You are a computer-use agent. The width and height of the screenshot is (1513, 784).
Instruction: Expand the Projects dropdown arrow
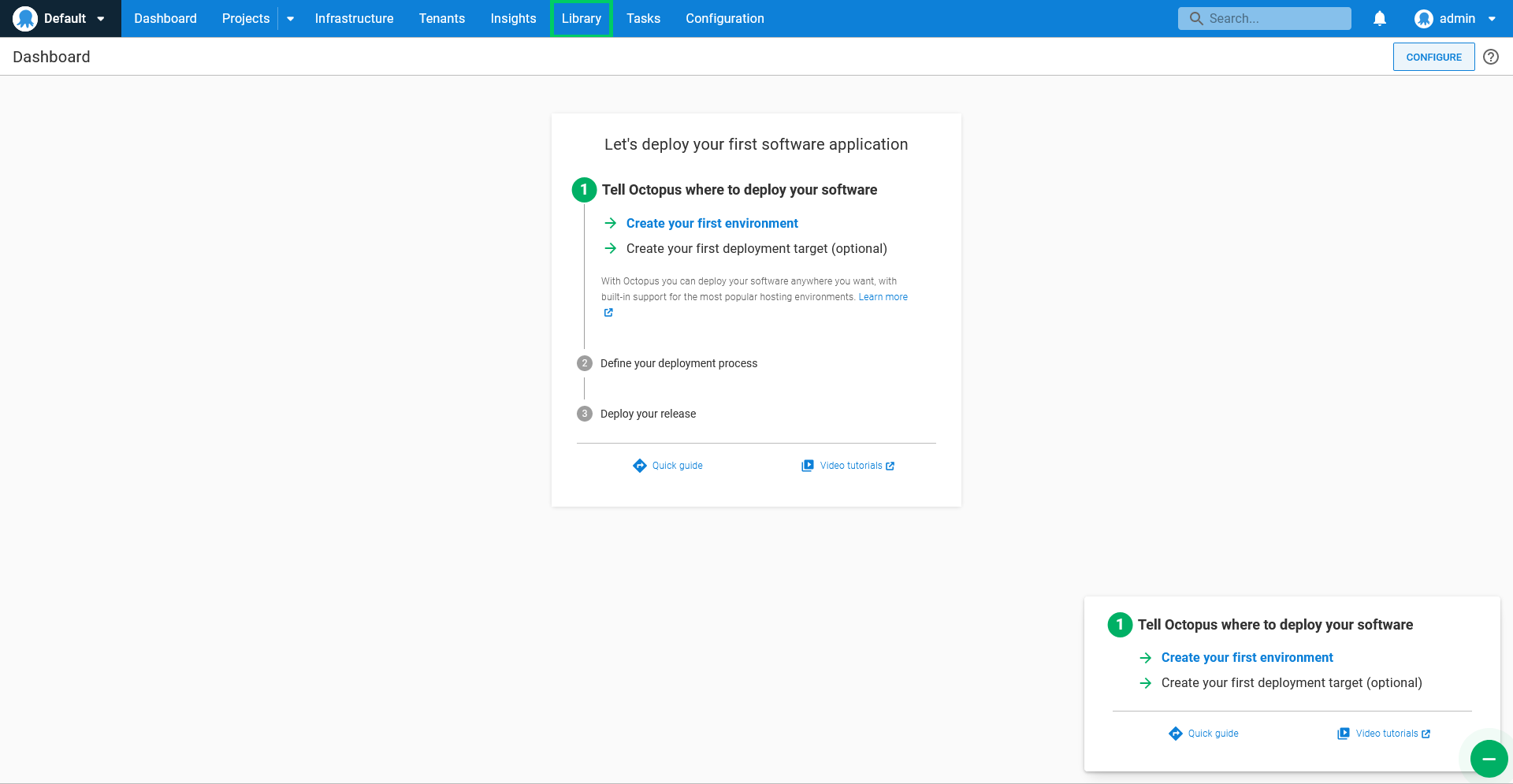coord(291,19)
